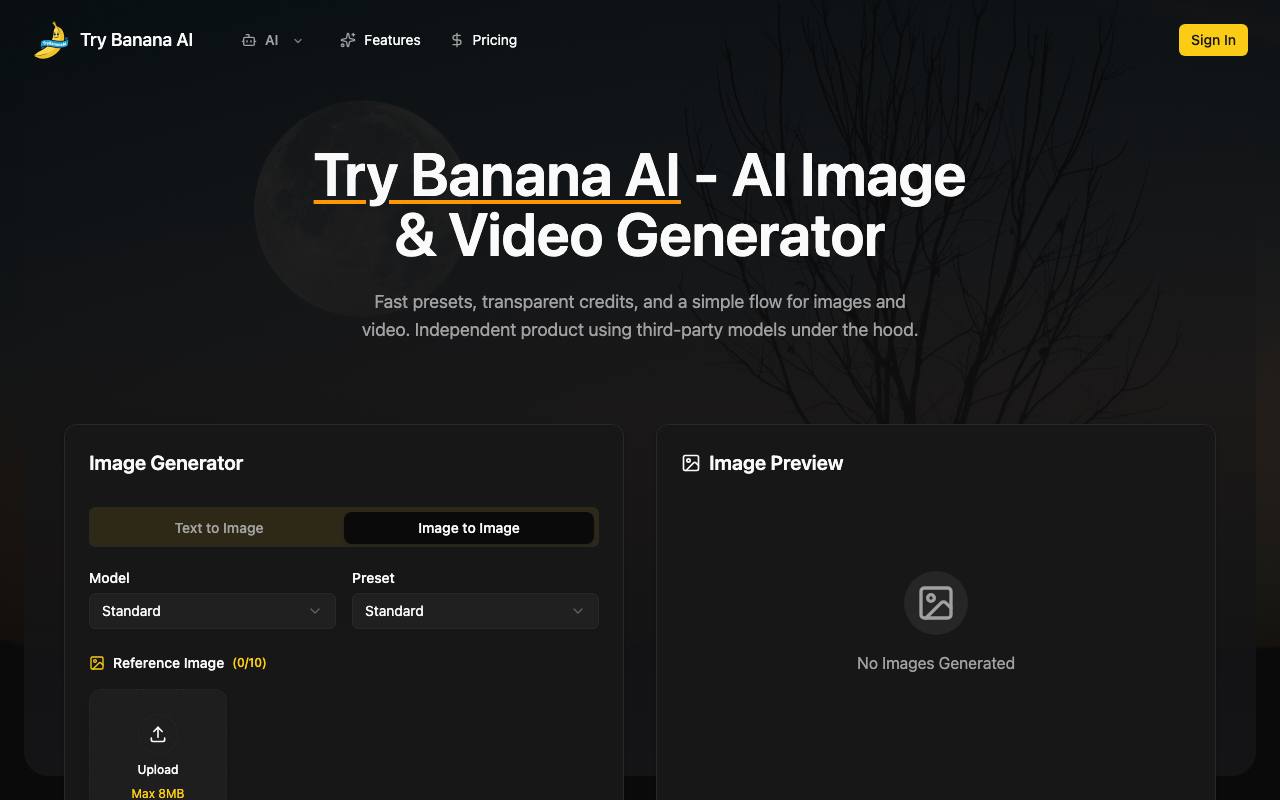The height and width of the screenshot is (800, 1280).
Task: Open the Pricing page
Action: (x=484, y=40)
